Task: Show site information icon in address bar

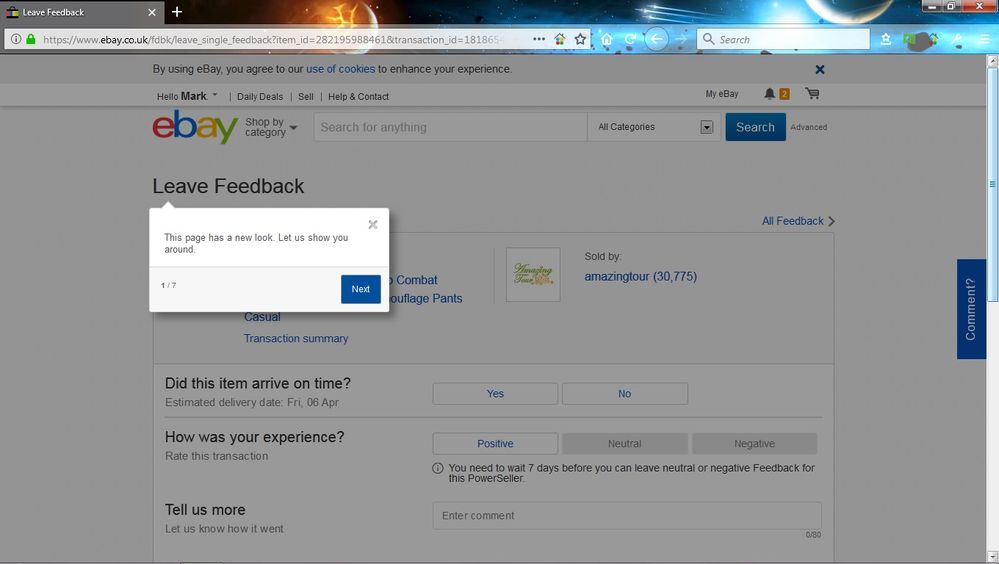Action: pyautogui.click(x=16, y=39)
